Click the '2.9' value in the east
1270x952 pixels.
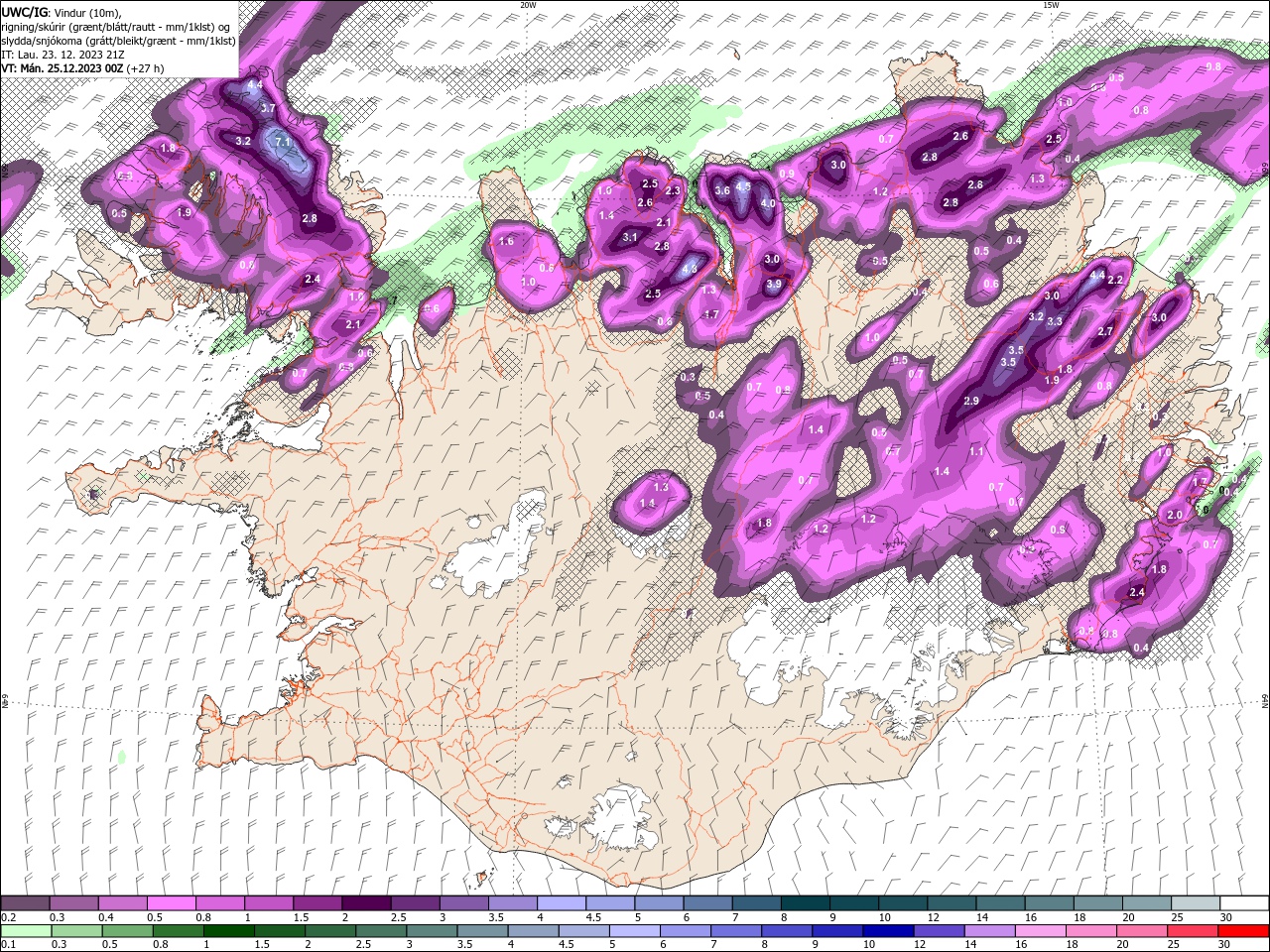[x=971, y=401]
